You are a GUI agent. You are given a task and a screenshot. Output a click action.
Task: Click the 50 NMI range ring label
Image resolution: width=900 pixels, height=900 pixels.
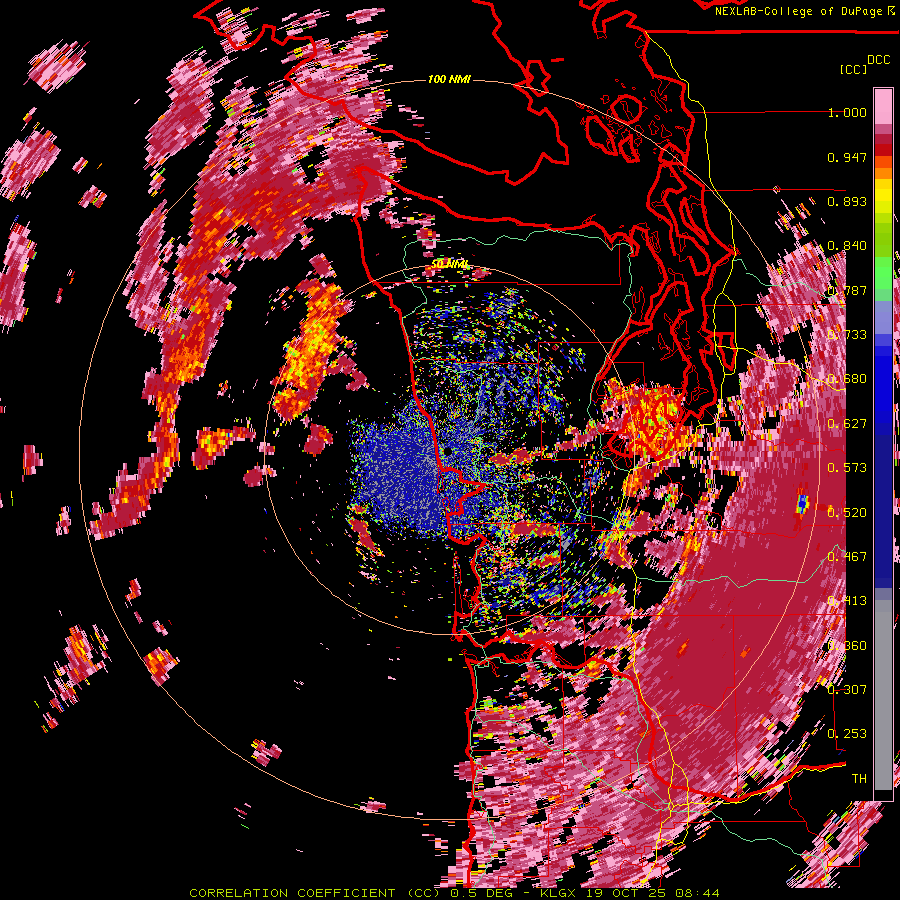(450, 263)
